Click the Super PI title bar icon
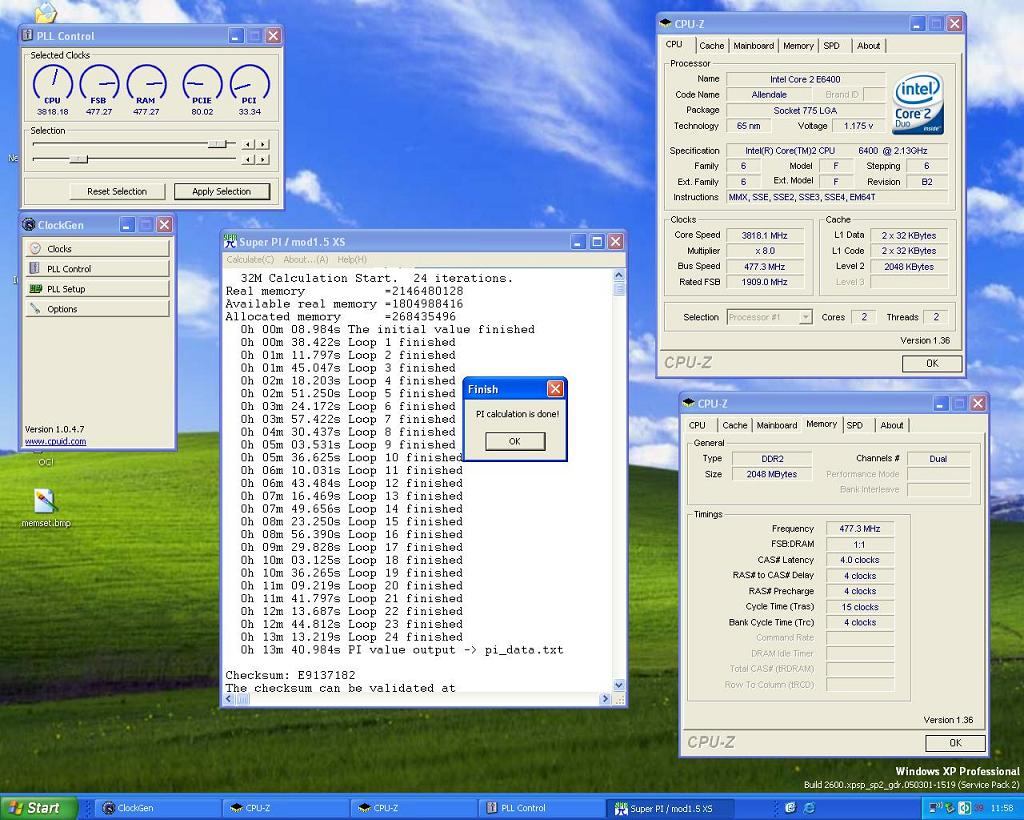 tap(230, 242)
